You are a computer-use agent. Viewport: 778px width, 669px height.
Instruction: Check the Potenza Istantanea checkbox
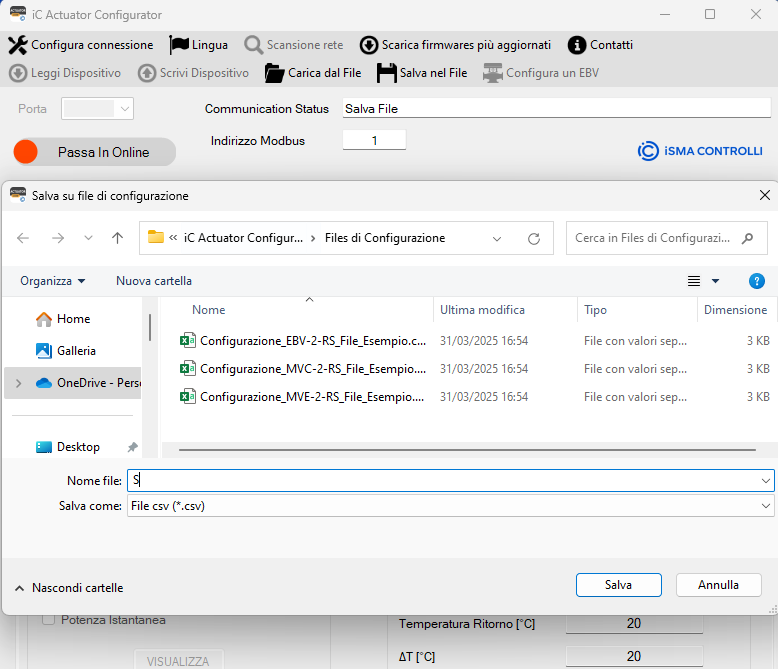(48, 620)
